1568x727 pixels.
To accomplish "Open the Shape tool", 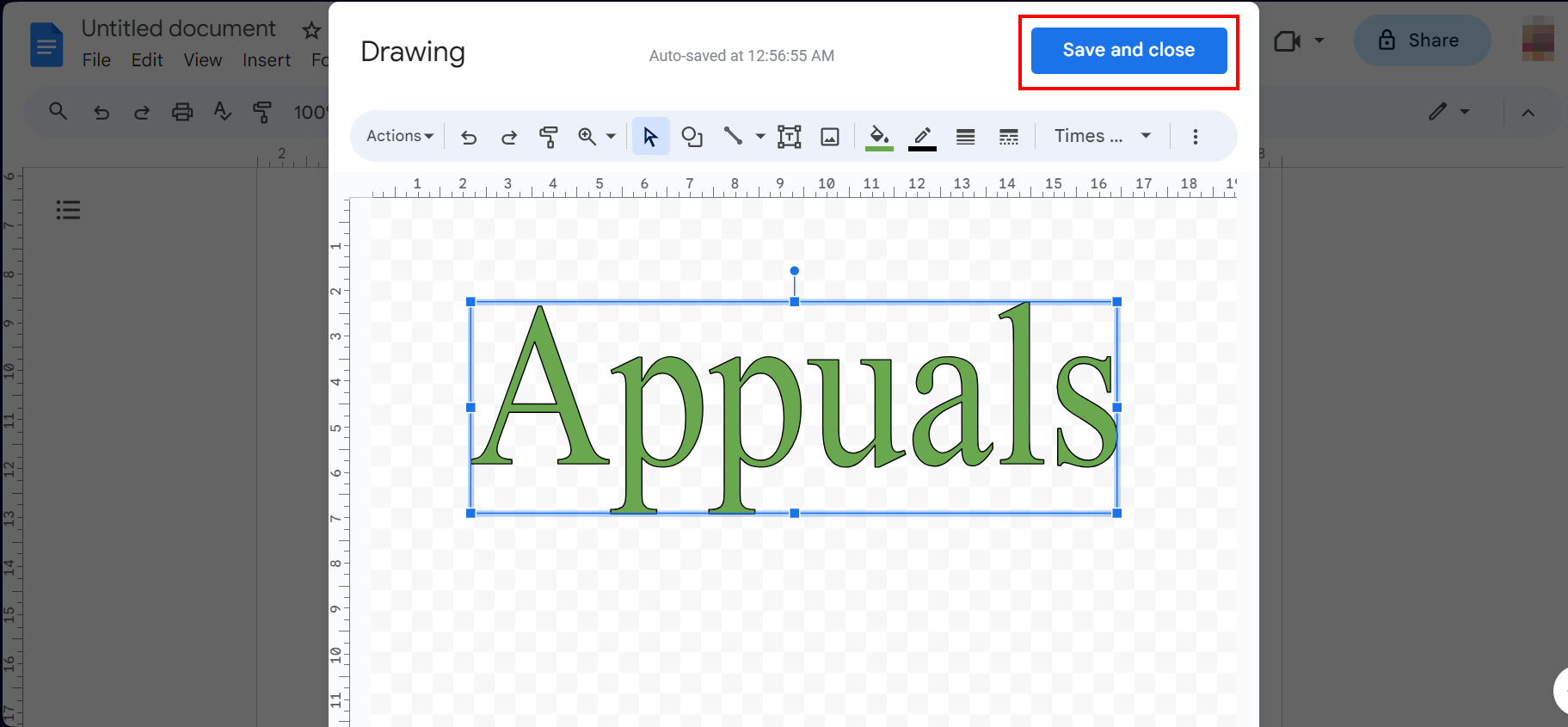I will click(x=692, y=137).
